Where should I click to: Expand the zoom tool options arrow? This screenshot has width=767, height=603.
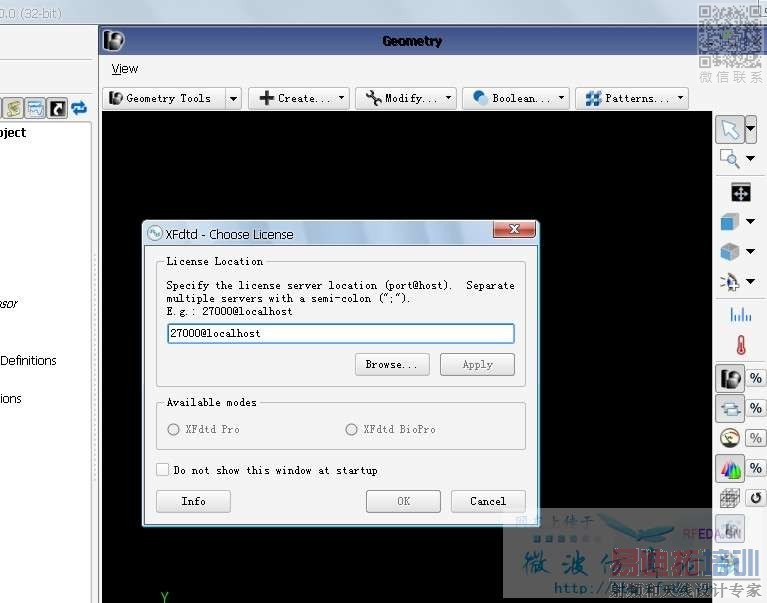click(750, 158)
